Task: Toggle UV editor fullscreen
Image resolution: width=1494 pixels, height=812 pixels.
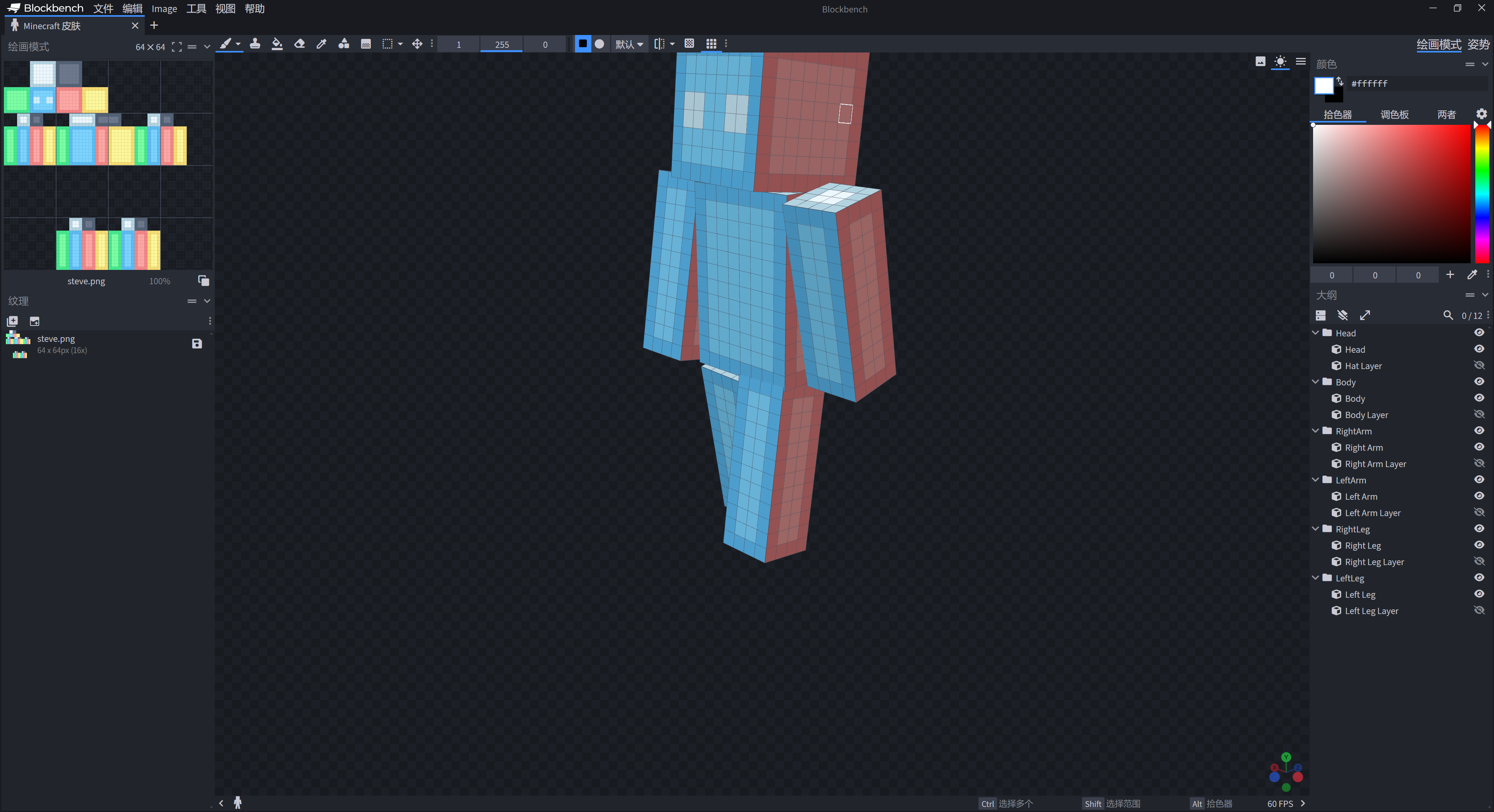Action: click(176, 47)
